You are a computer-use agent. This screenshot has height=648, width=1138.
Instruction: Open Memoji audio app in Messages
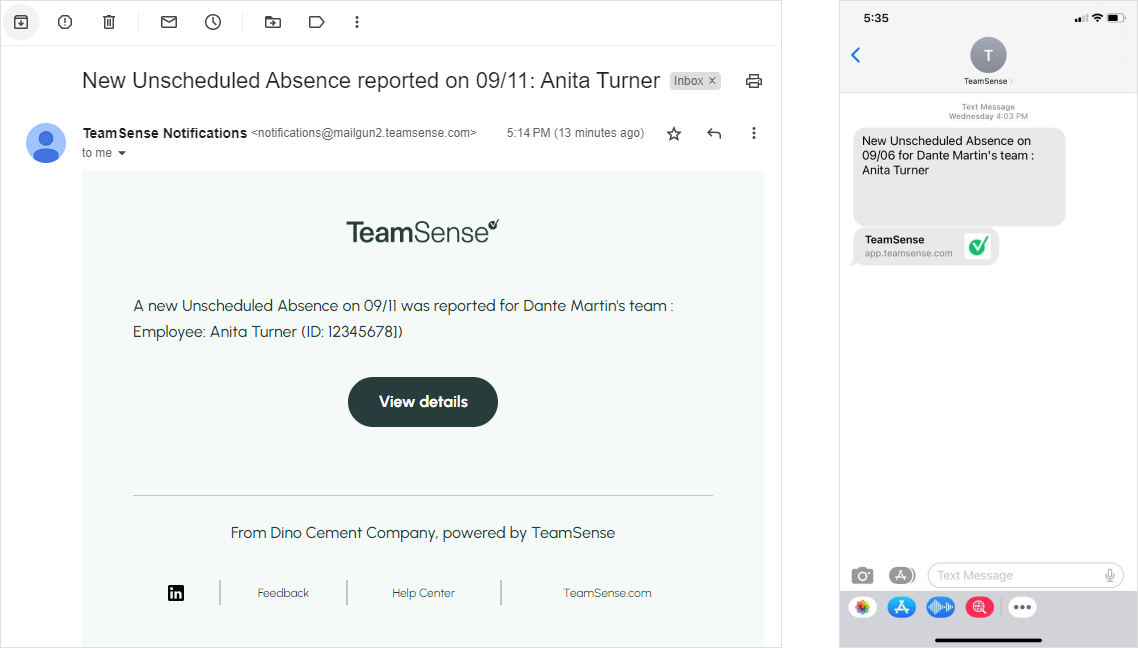click(940, 607)
